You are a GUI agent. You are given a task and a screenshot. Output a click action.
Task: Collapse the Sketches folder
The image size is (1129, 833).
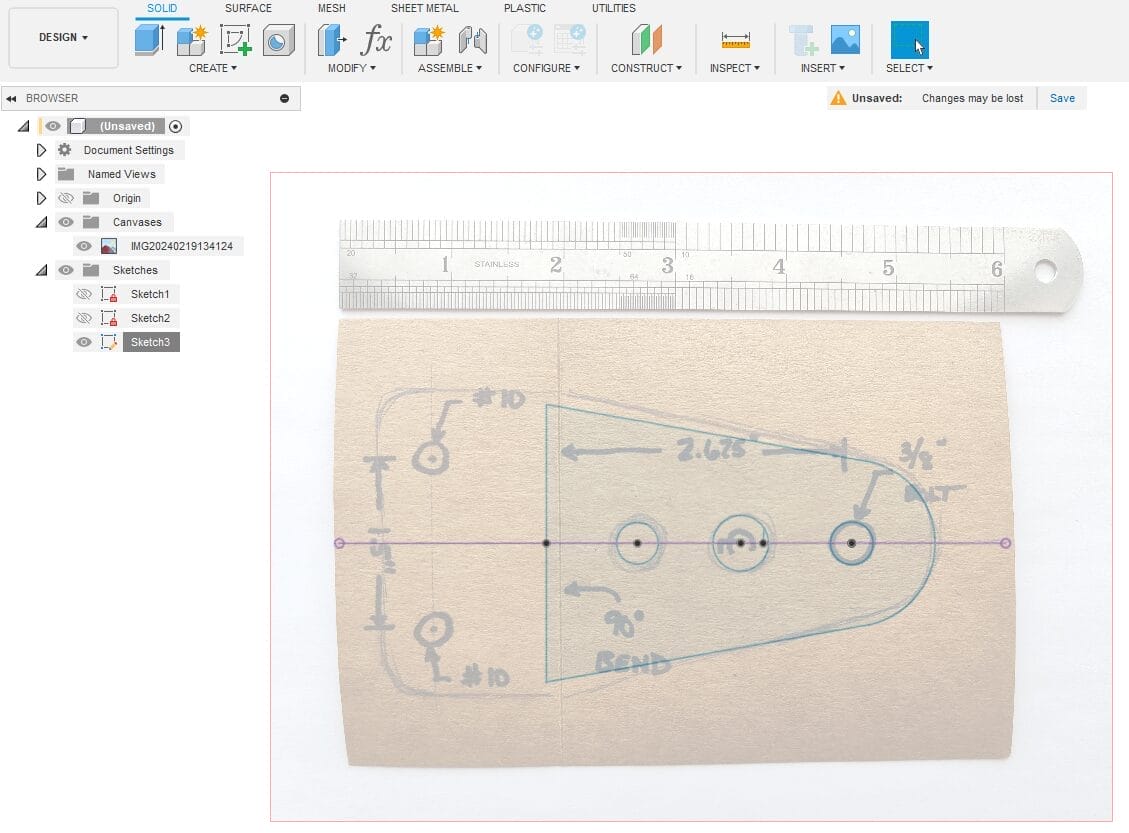pyautogui.click(x=41, y=270)
